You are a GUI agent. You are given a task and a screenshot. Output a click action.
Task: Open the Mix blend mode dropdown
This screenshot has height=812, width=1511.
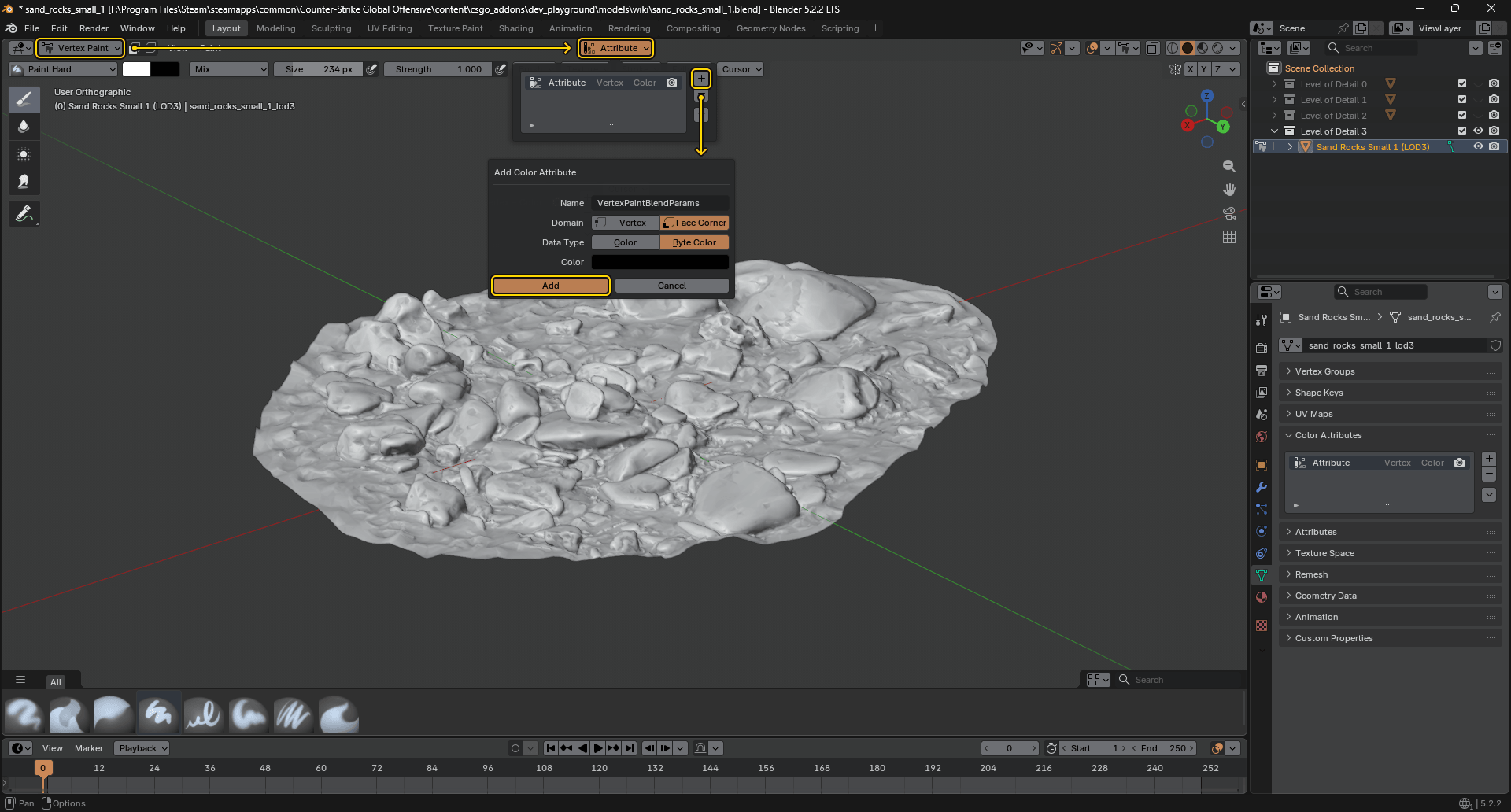click(x=229, y=69)
